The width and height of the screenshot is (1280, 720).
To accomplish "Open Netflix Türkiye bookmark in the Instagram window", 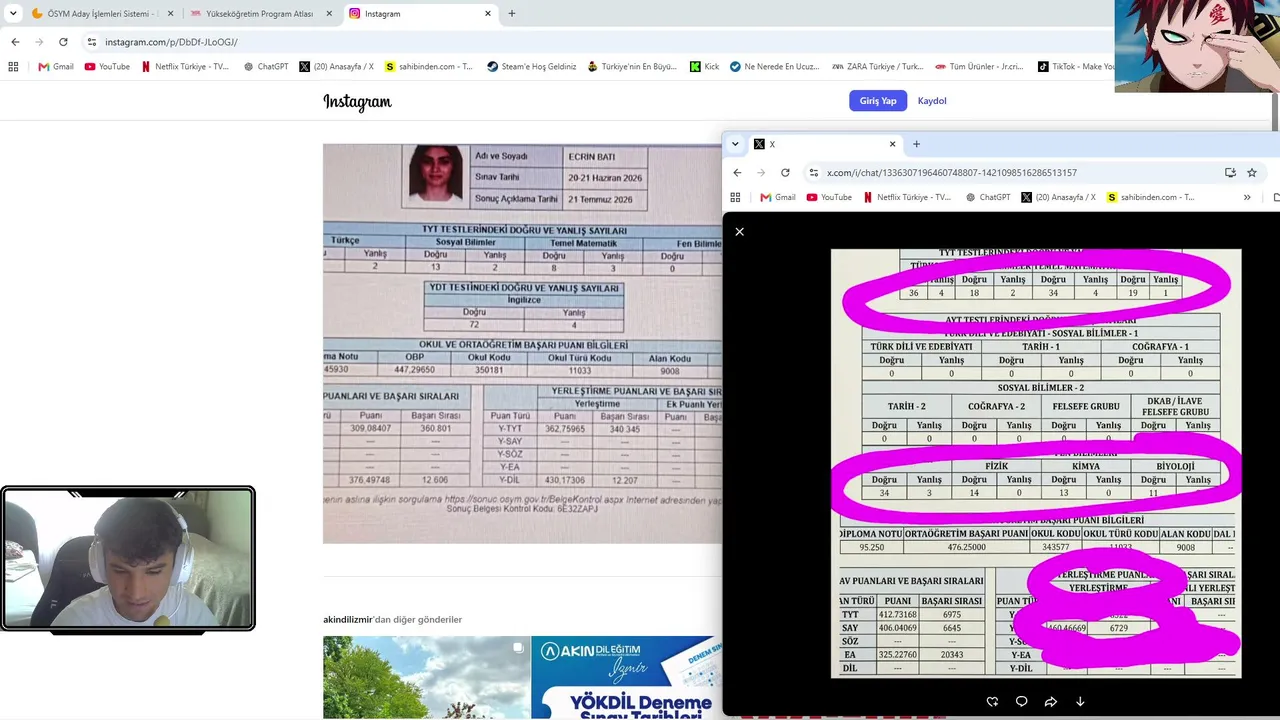I will click(185, 67).
